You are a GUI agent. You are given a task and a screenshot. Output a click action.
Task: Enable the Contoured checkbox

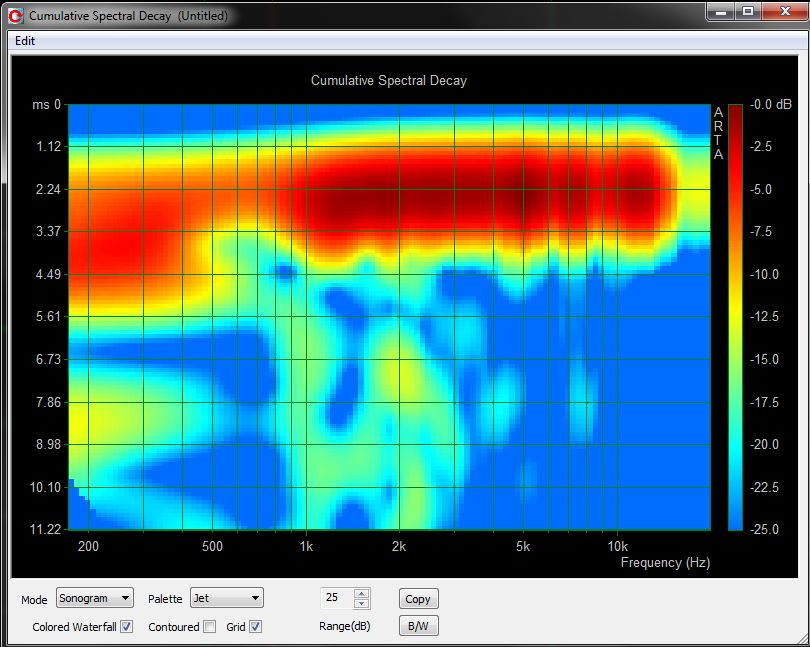(x=209, y=627)
